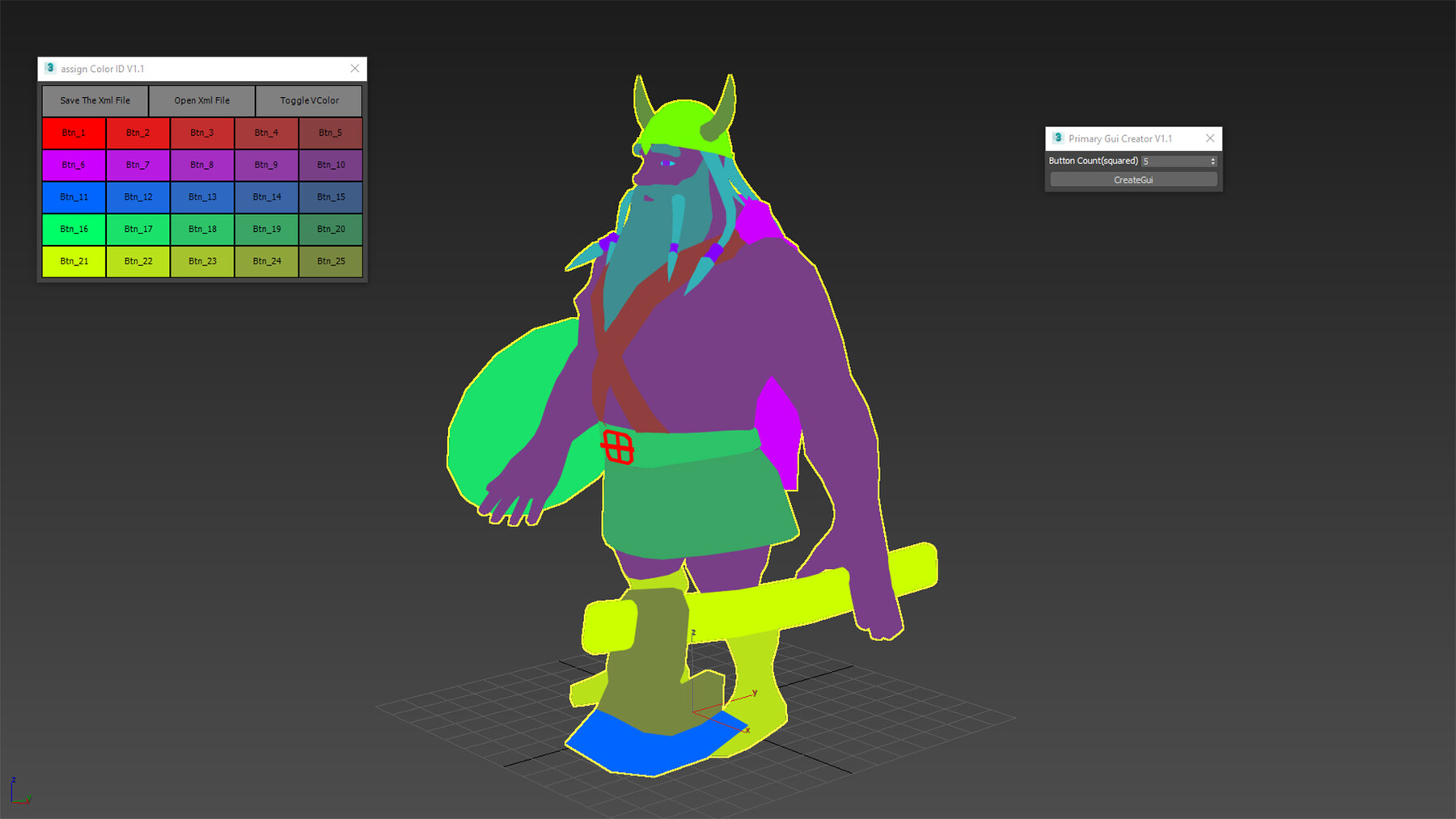The image size is (1456, 819).
Task: Click the Save The Xml File button
Action: (x=94, y=100)
